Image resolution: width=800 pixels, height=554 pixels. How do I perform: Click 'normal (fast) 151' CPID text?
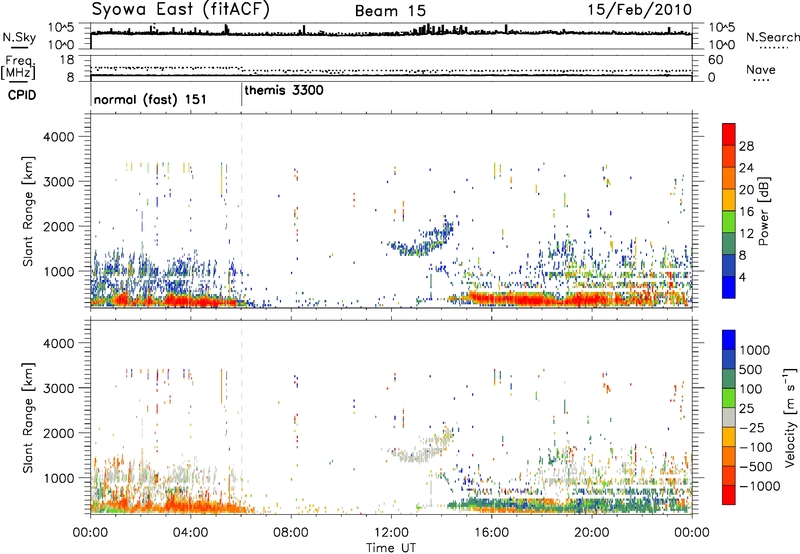tap(150, 99)
